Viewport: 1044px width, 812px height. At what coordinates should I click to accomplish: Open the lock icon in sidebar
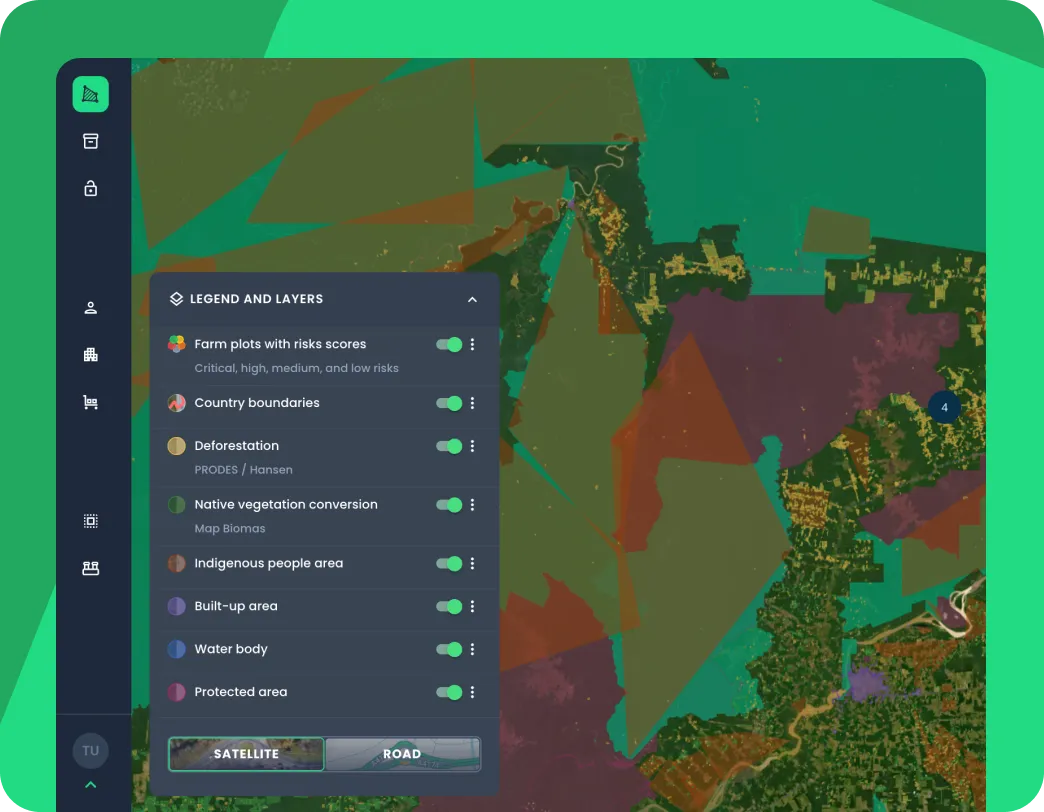click(91, 188)
